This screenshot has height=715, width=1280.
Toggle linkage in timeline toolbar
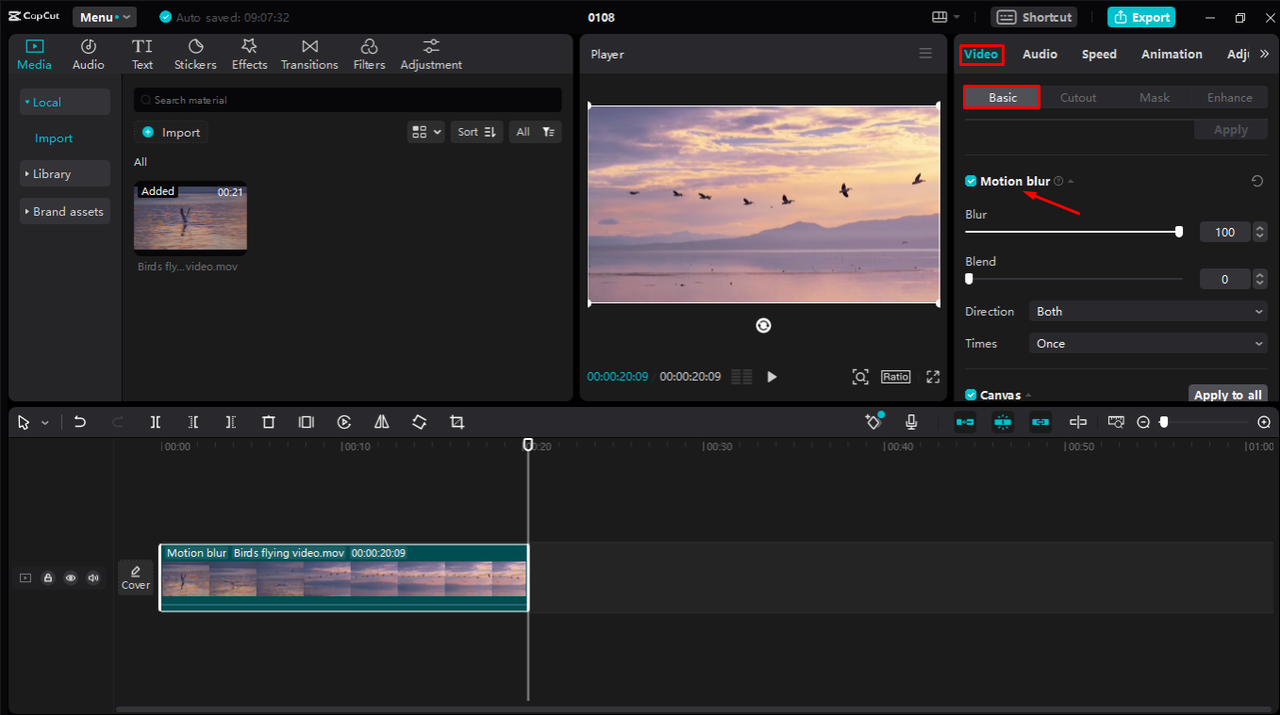(x=1040, y=423)
